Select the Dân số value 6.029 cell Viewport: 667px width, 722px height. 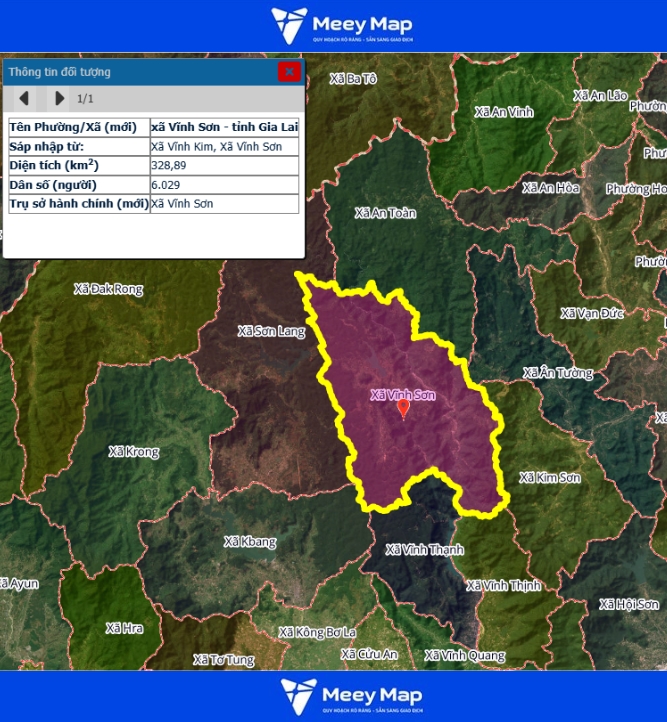(223, 185)
